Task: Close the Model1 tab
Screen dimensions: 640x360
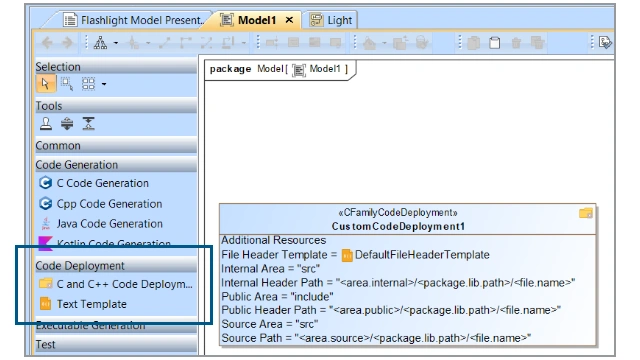Action: tap(289, 20)
